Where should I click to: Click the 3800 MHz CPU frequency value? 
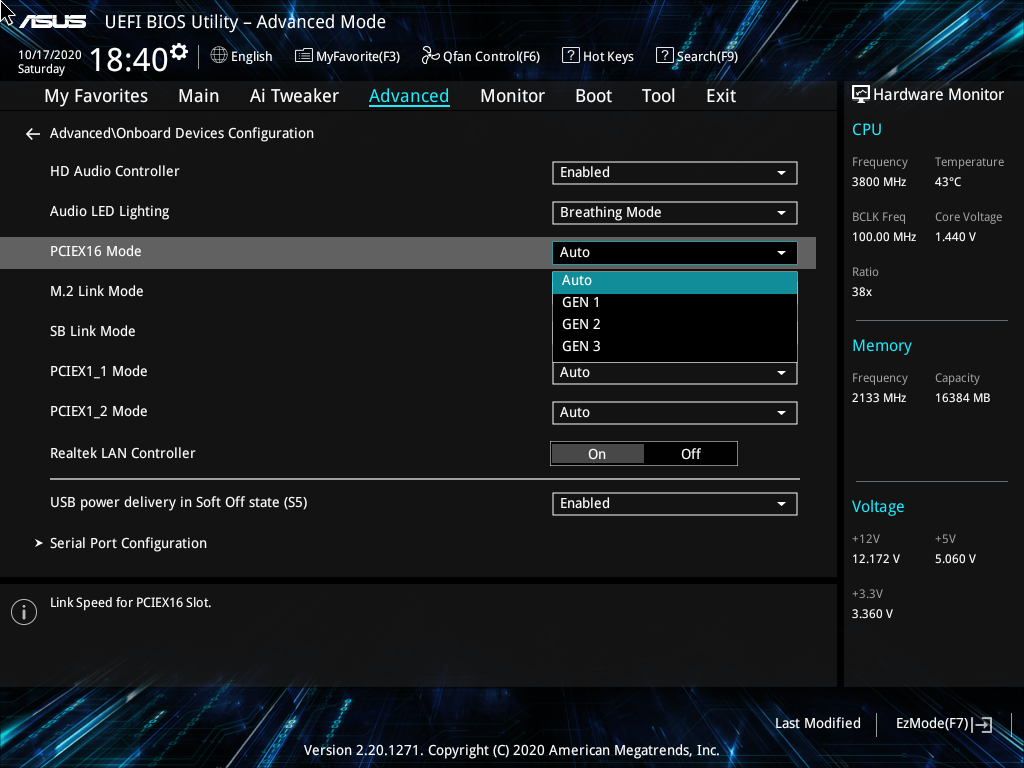pos(879,182)
